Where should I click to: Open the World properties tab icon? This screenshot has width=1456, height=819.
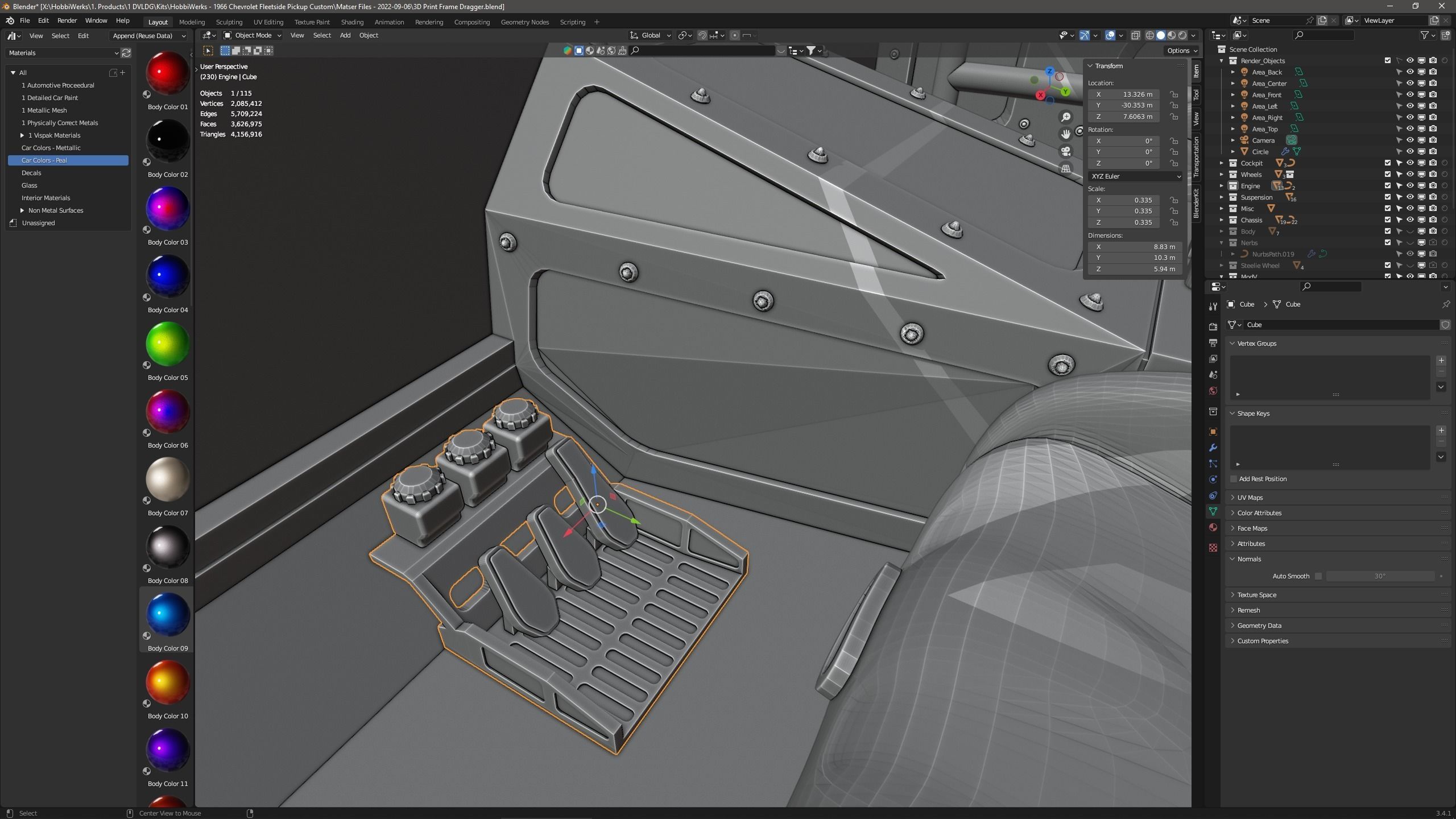click(1213, 391)
